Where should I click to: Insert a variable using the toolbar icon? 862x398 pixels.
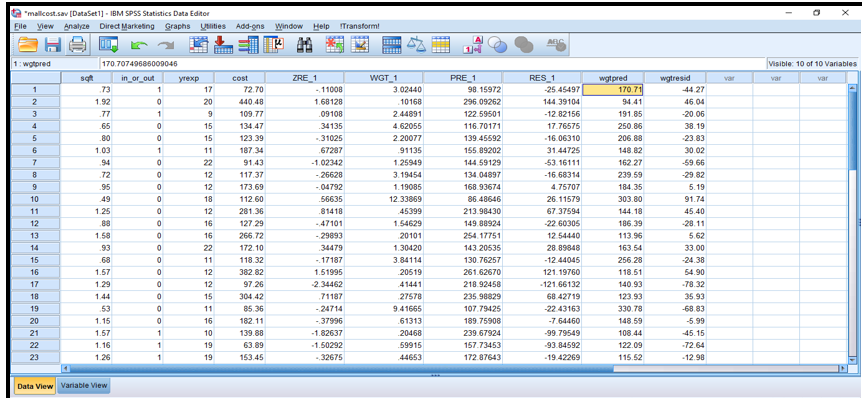click(360, 45)
